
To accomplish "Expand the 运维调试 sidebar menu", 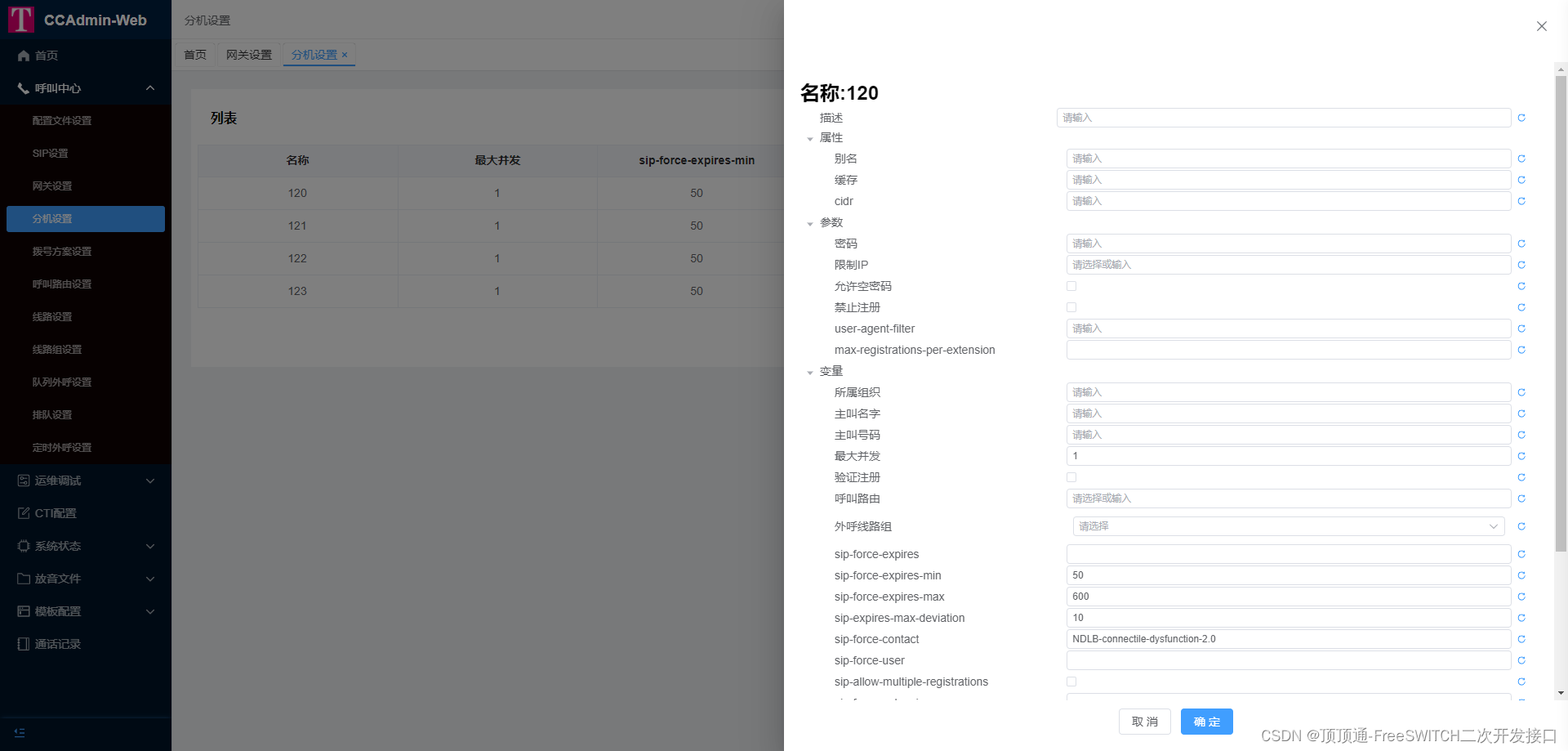I will 86,481.
